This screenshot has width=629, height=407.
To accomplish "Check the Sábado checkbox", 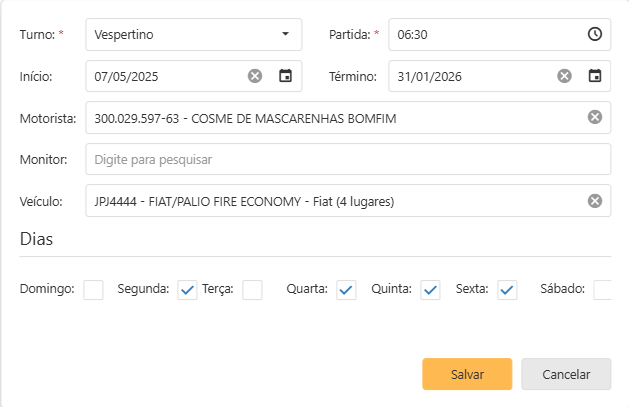I will pyautogui.click(x=603, y=290).
